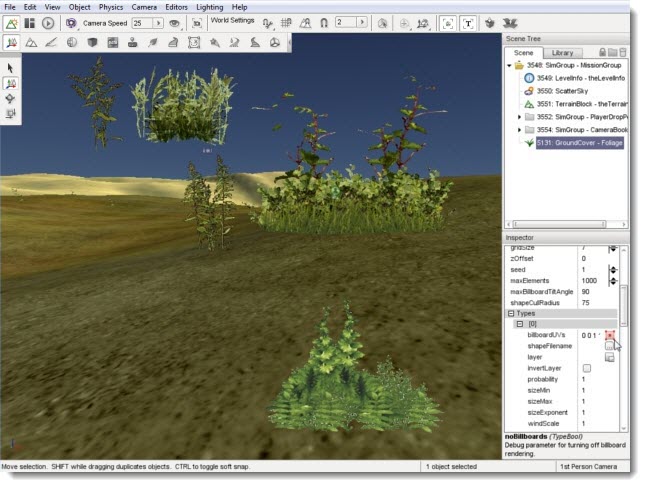Screen dimensions: 645x487
Task: Collapse the [0] array entry in Inspector
Action: coord(520,324)
